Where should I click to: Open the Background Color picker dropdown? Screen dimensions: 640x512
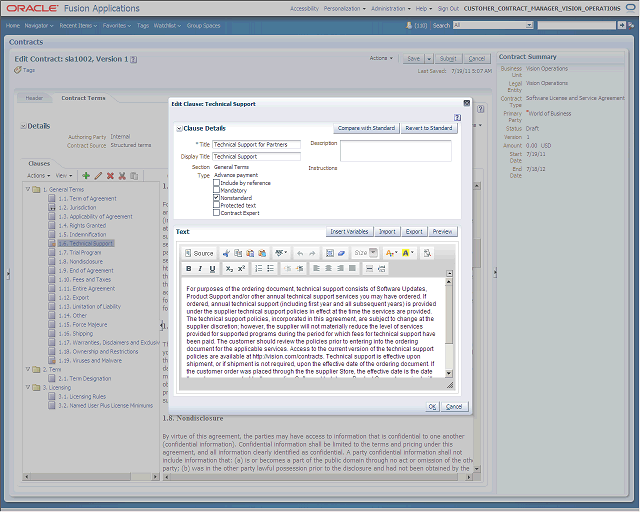407,254
